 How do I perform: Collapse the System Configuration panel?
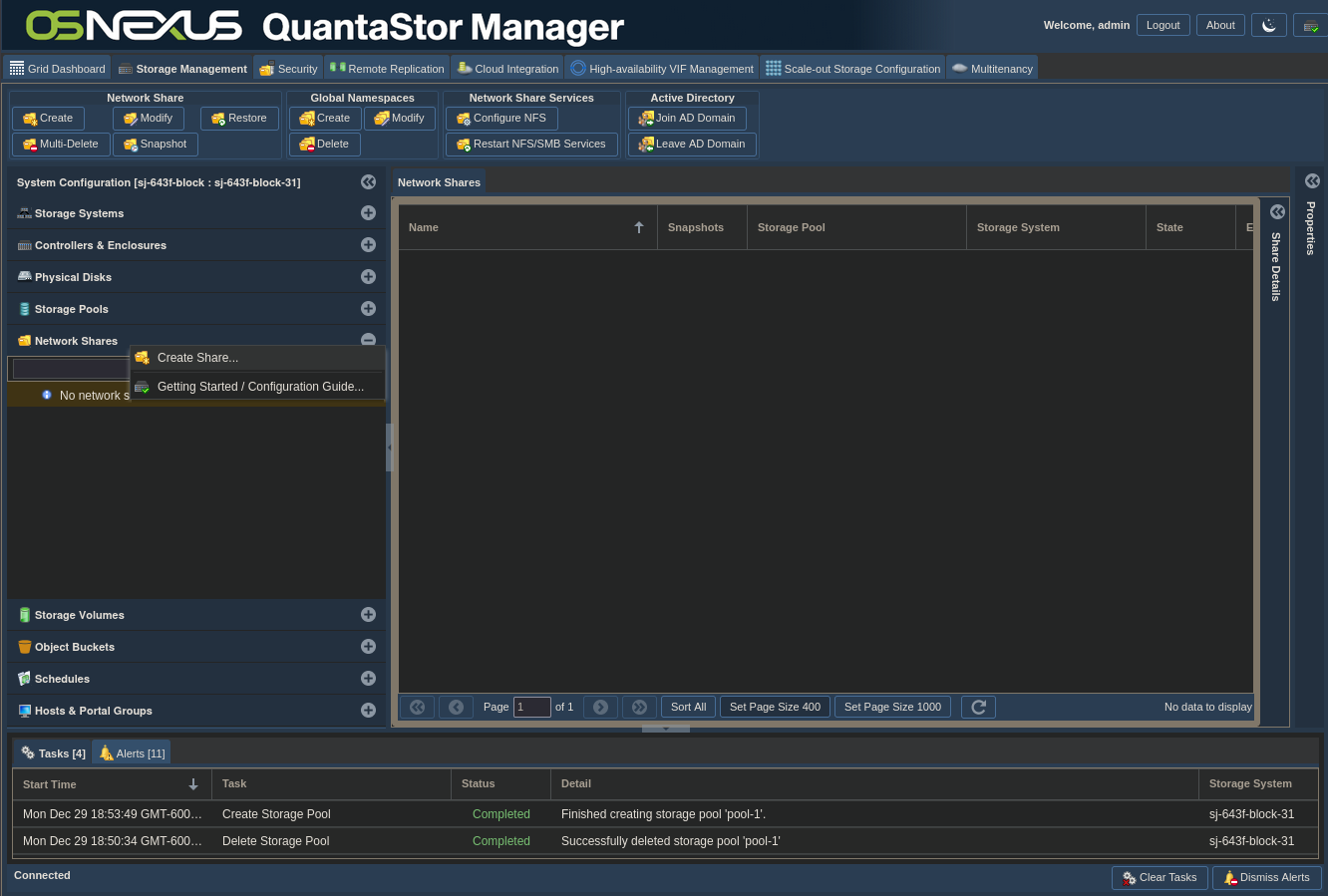coord(368,182)
